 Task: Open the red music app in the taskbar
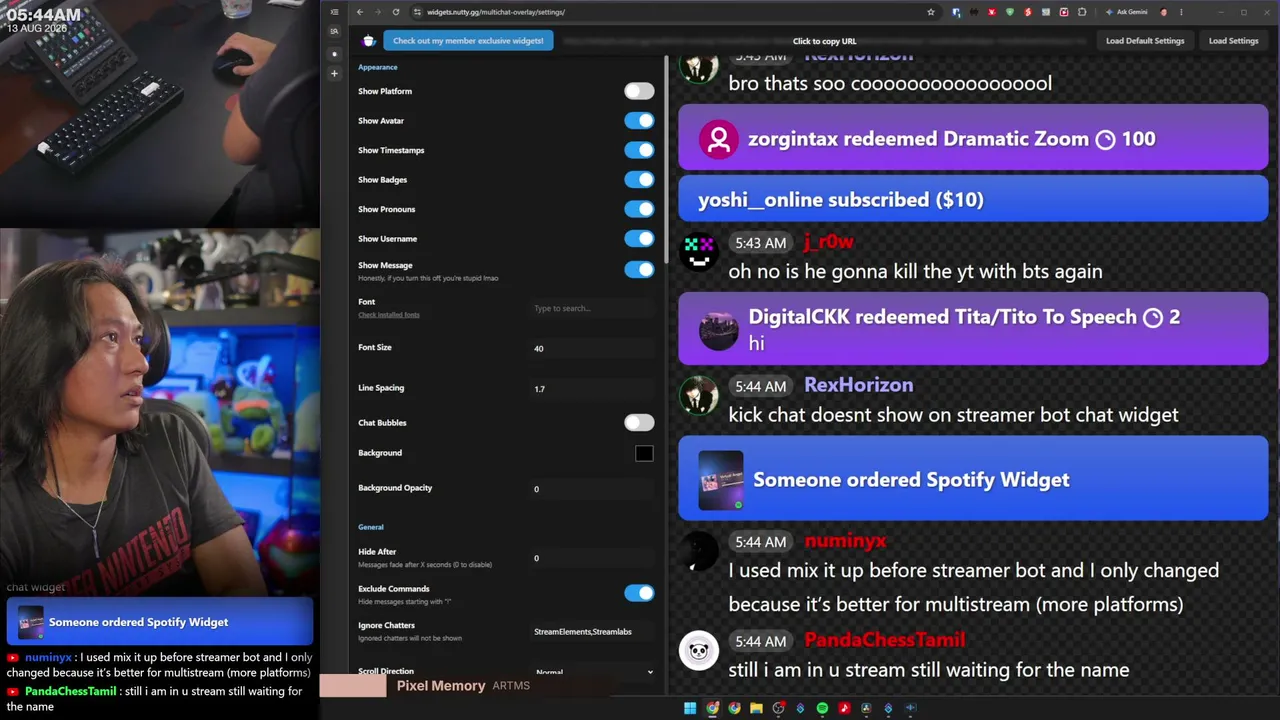pyautogui.click(x=844, y=708)
